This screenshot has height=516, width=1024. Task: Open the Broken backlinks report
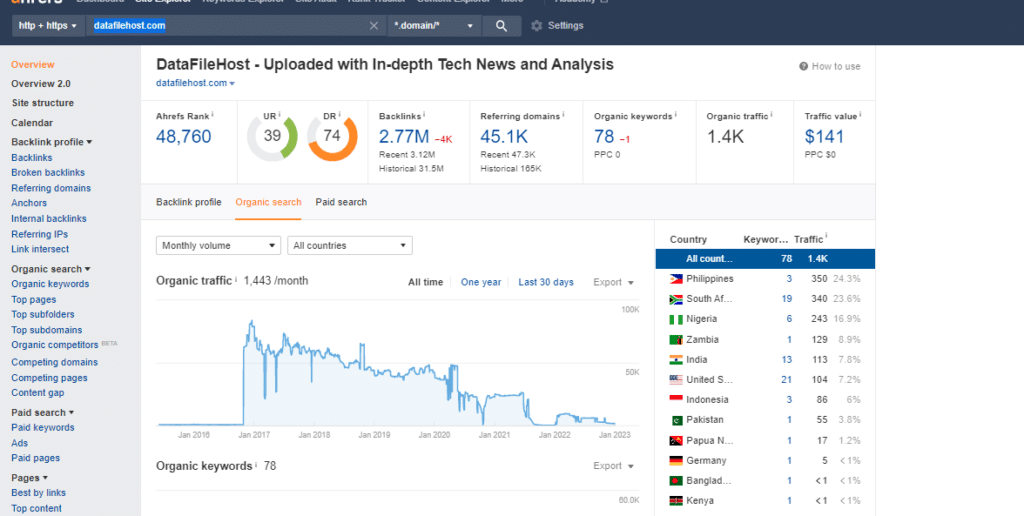tap(48, 172)
